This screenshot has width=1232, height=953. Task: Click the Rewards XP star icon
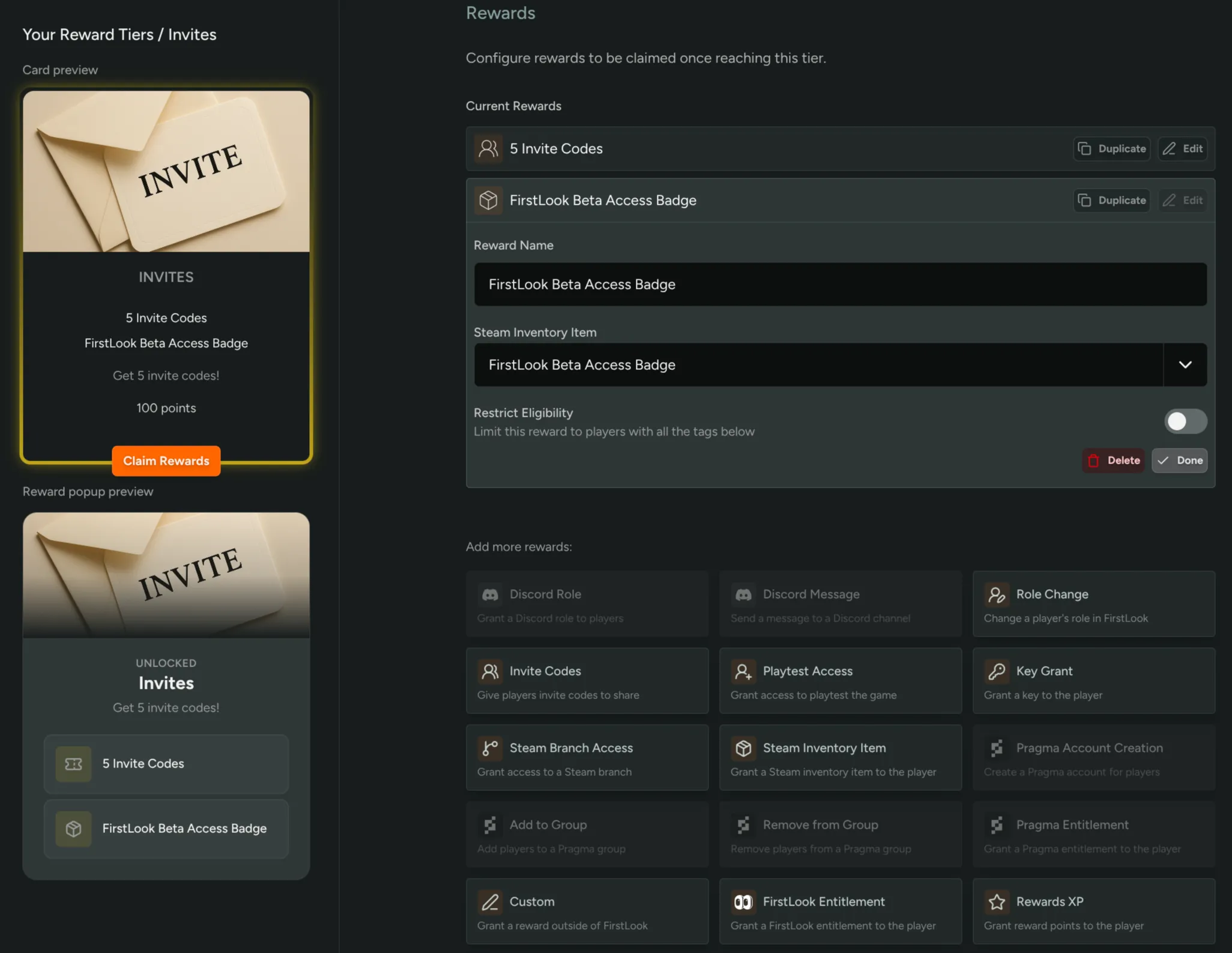tap(997, 902)
